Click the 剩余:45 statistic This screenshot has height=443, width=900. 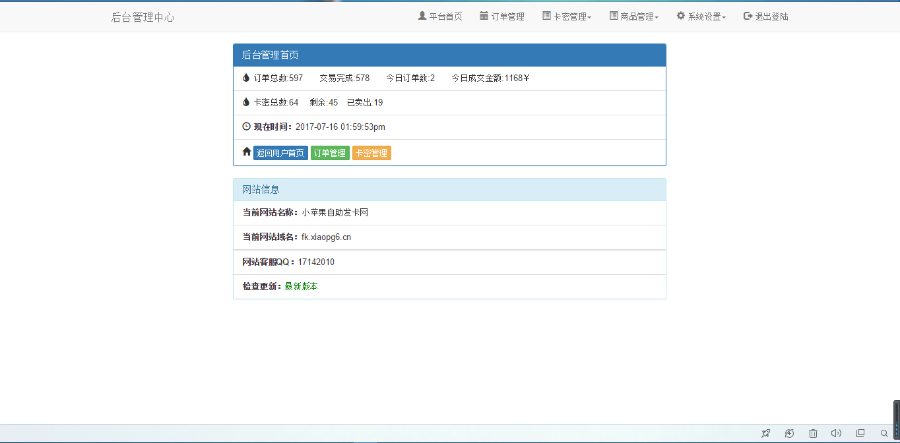[324, 103]
